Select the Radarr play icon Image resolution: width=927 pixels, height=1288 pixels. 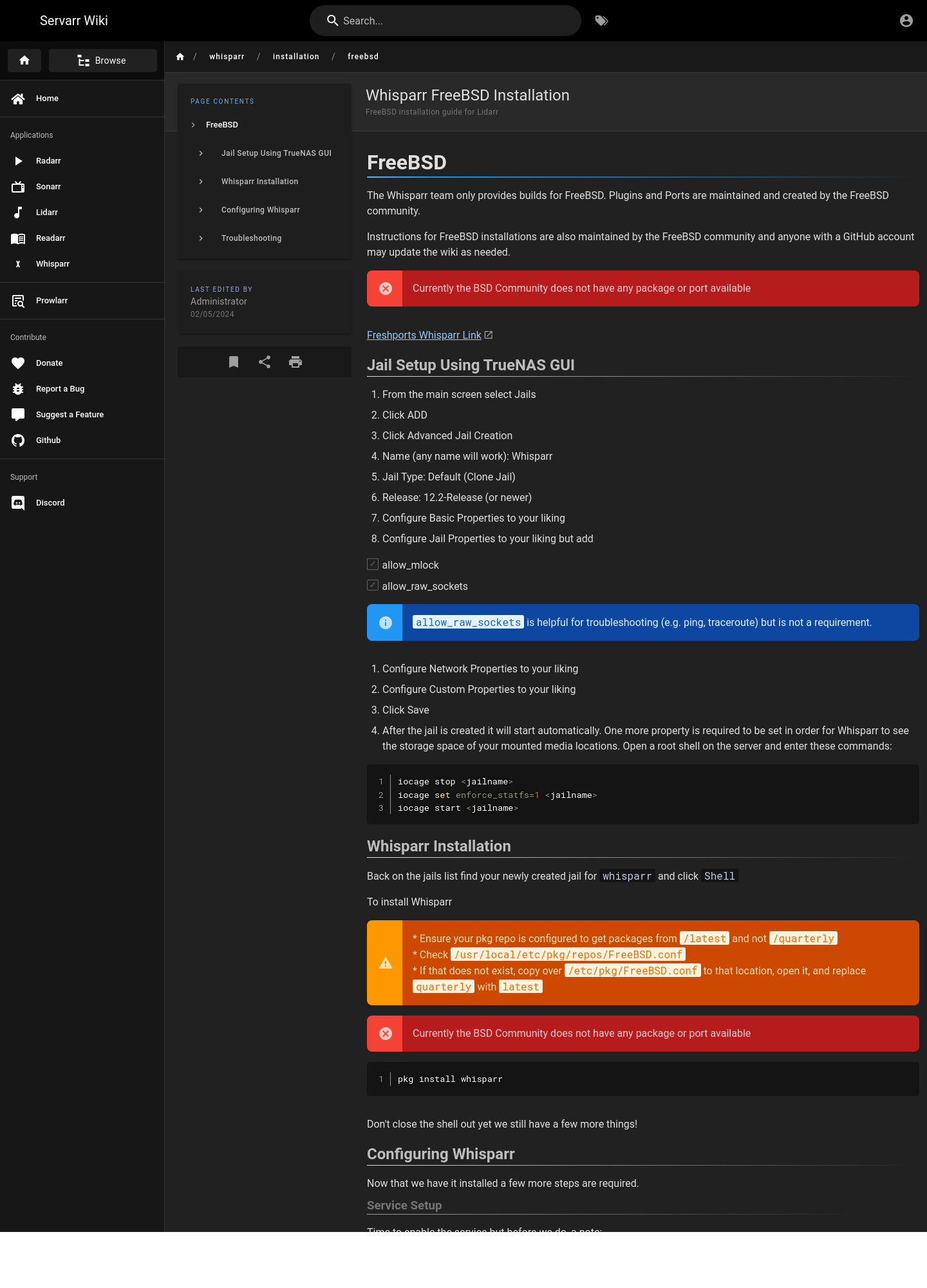pos(18,161)
